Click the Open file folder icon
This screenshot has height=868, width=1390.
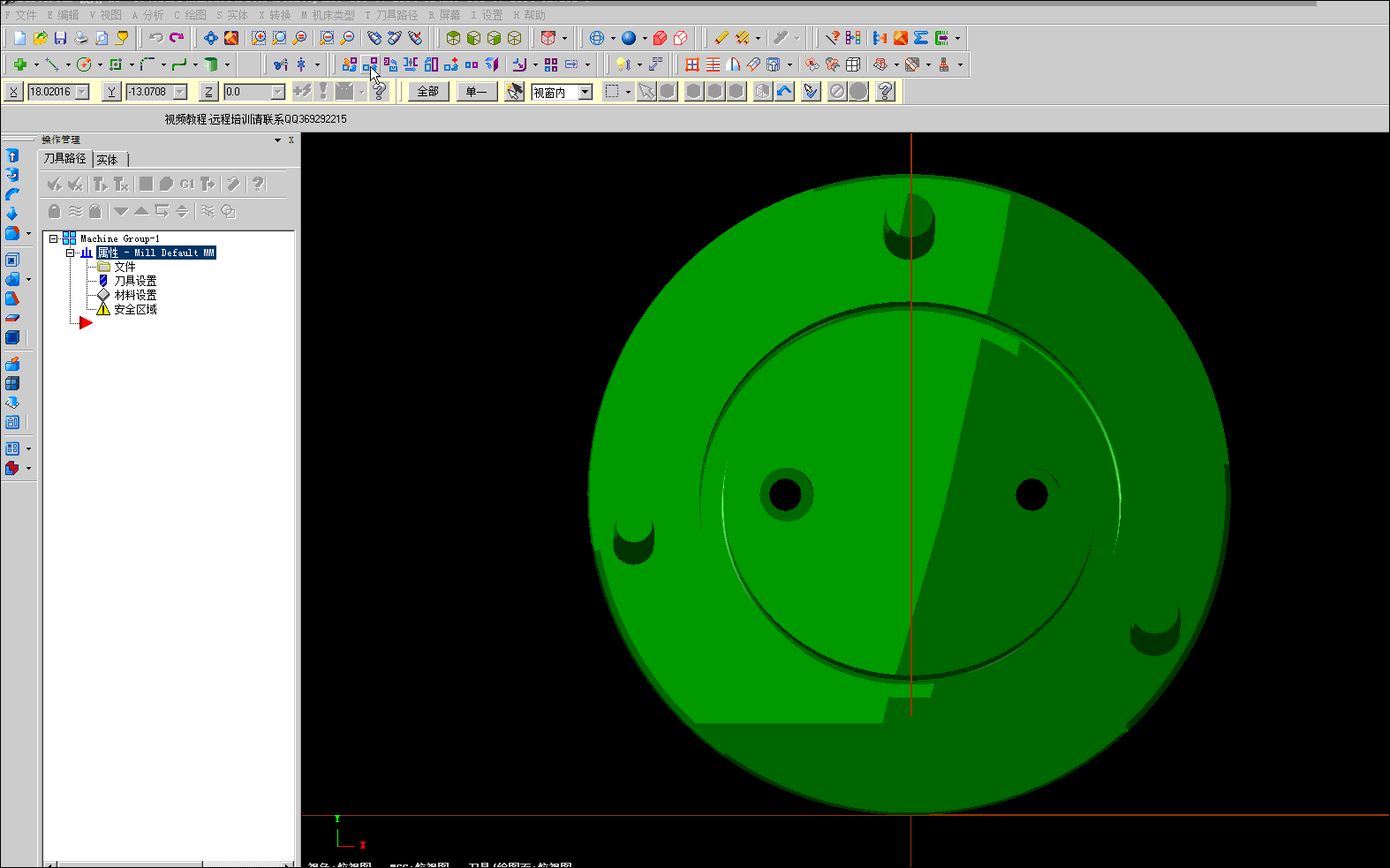(x=40, y=38)
